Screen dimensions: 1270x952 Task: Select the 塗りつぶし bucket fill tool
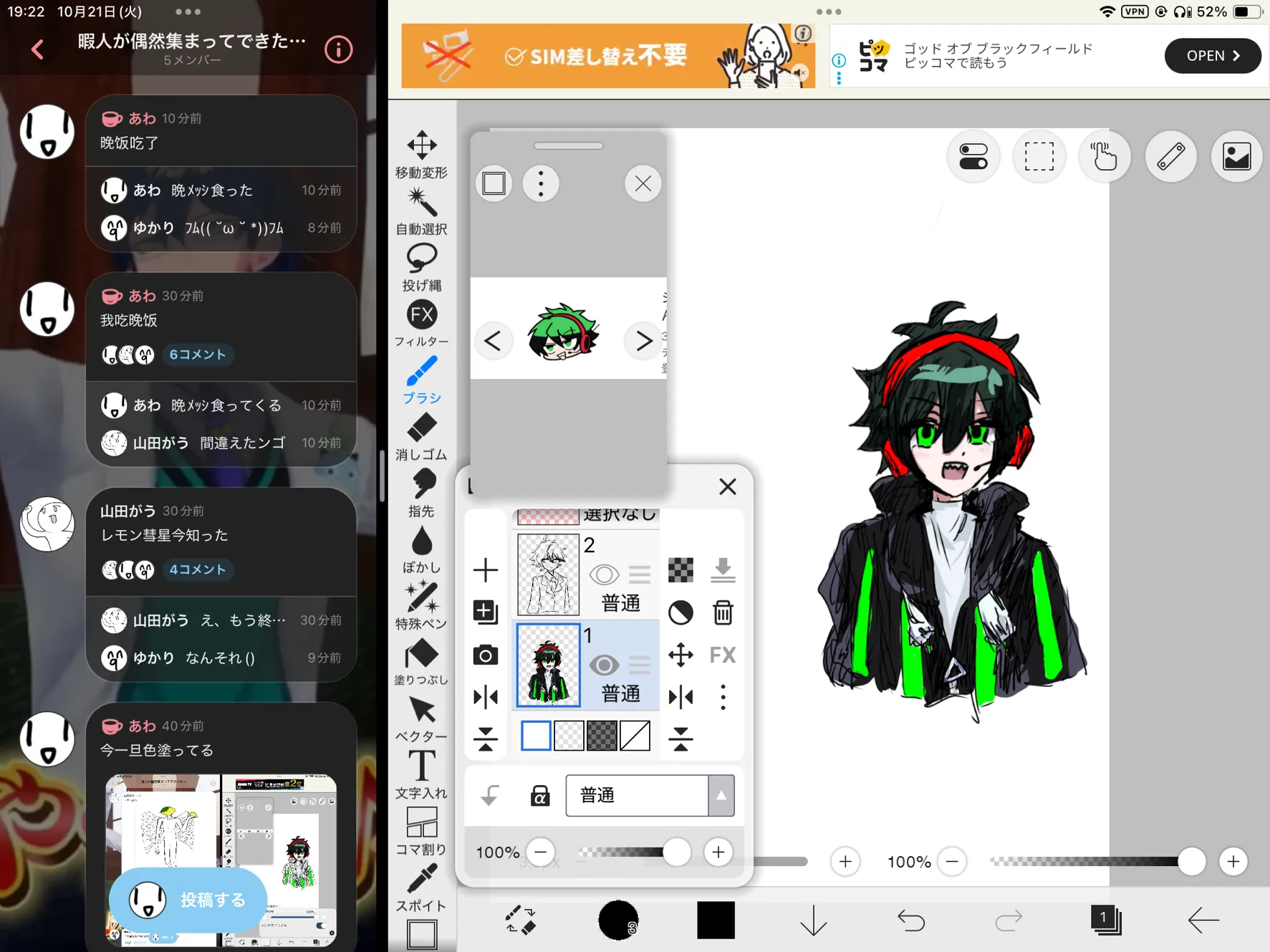[421, 663]
